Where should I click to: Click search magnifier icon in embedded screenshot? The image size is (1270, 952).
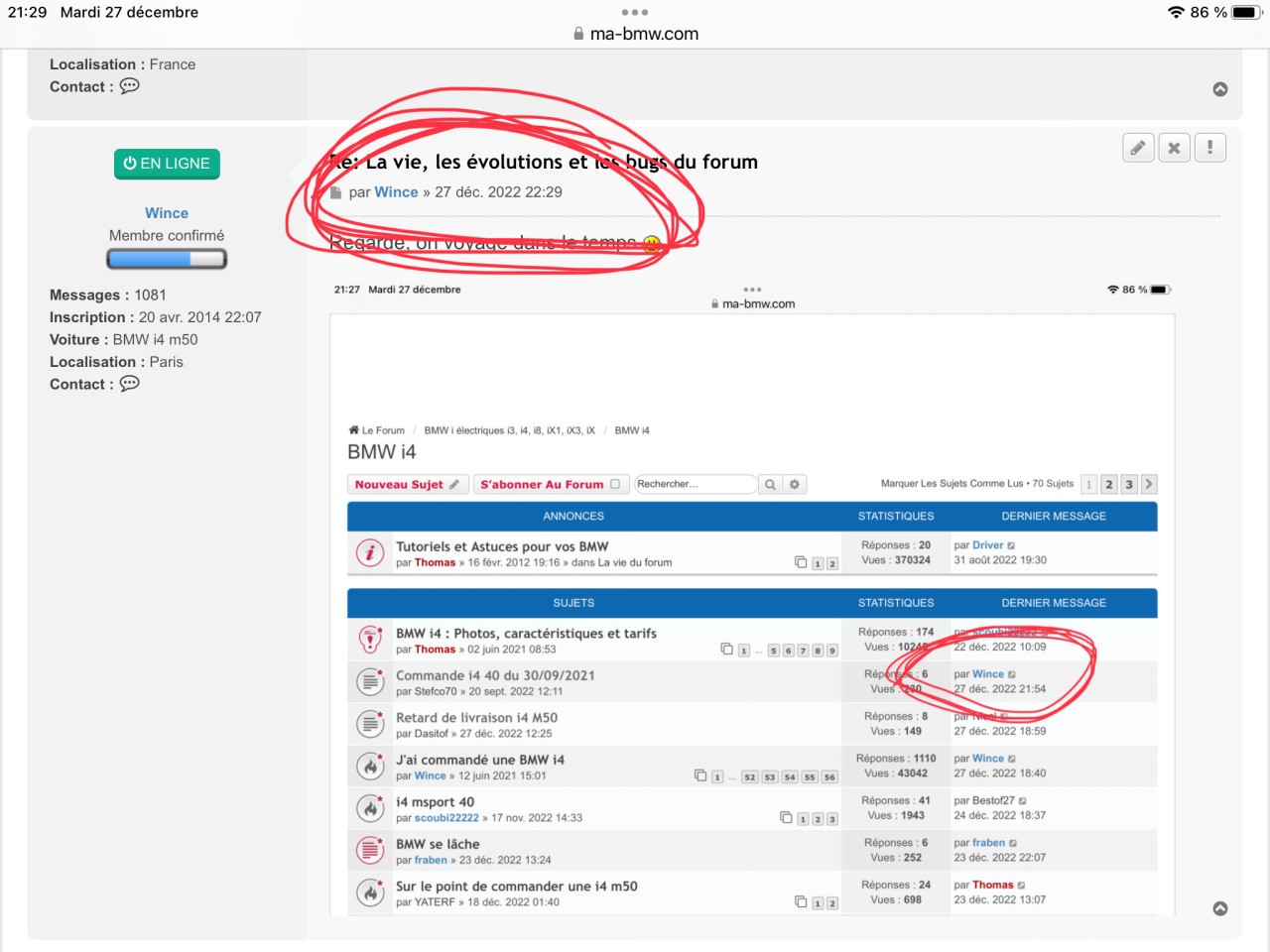pos(770,485)
